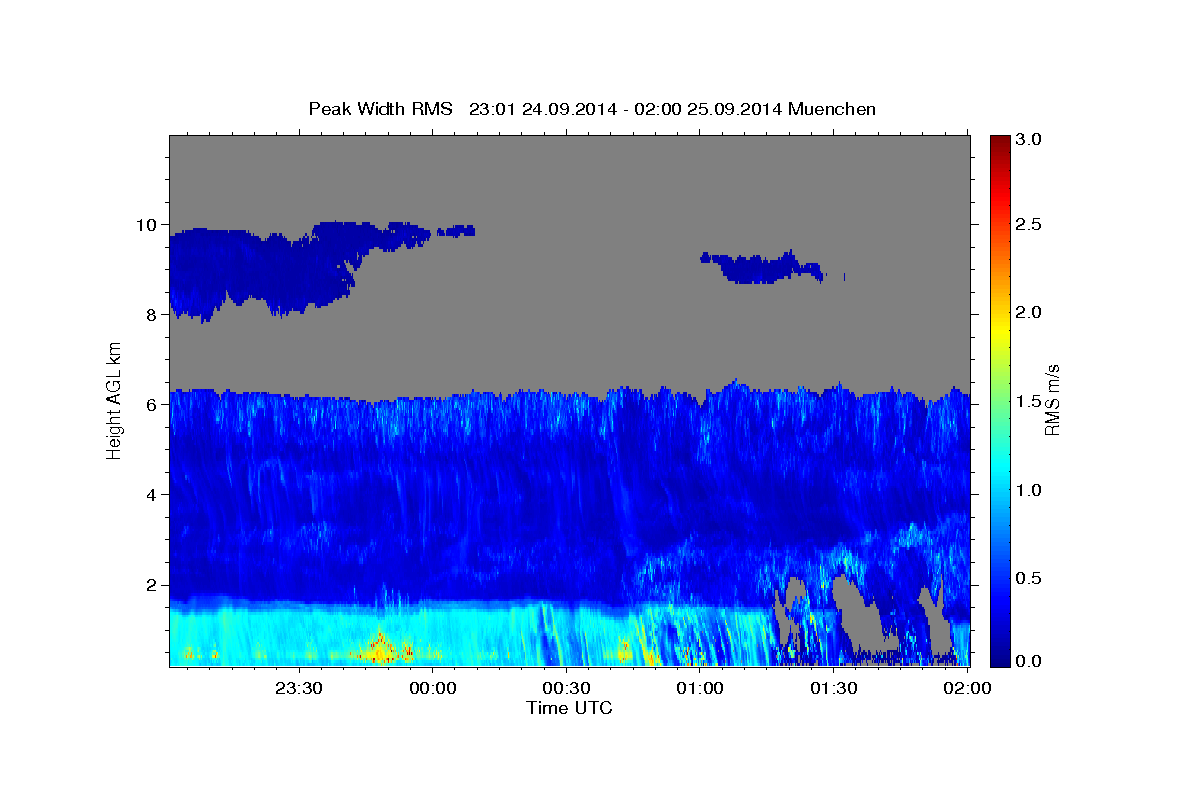Click the height label '10'

[x=149, y=225]
